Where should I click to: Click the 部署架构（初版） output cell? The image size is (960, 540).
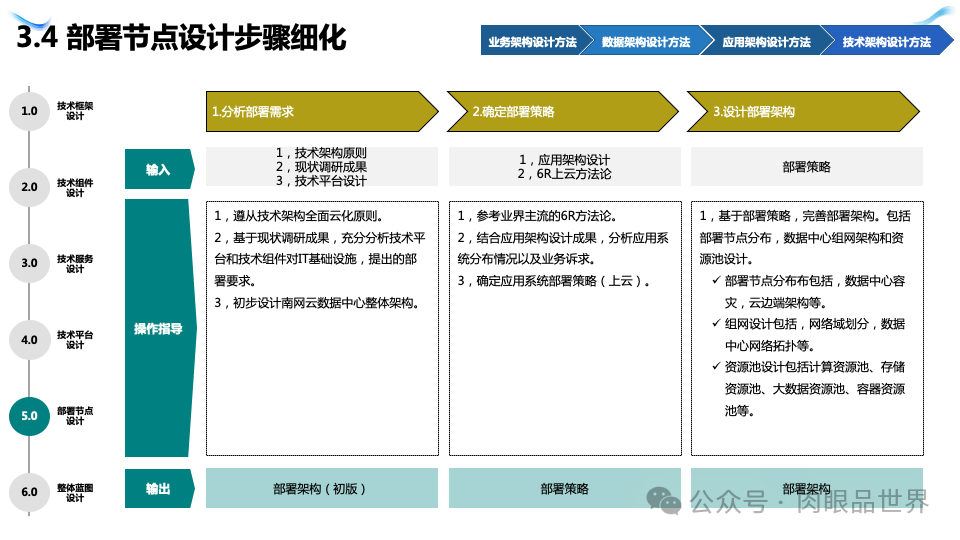pos(322,488)
